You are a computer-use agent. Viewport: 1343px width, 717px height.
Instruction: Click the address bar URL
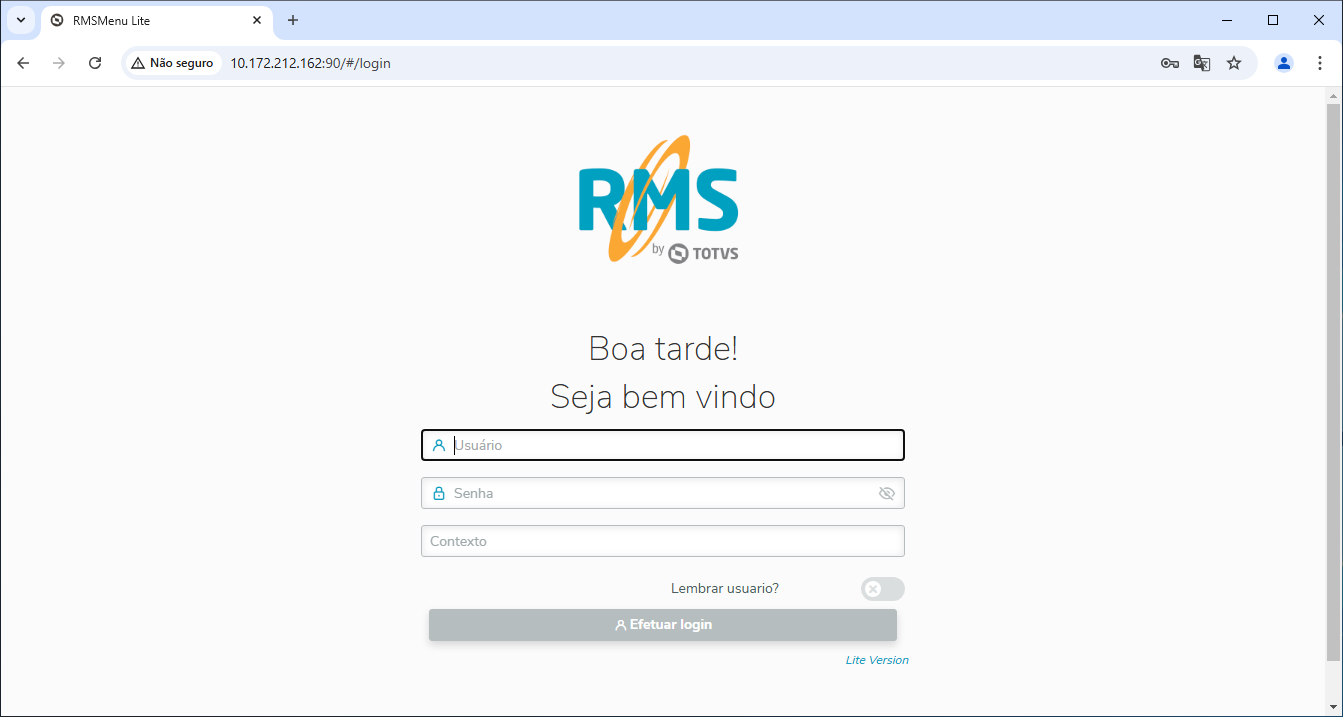coord(310,63)
